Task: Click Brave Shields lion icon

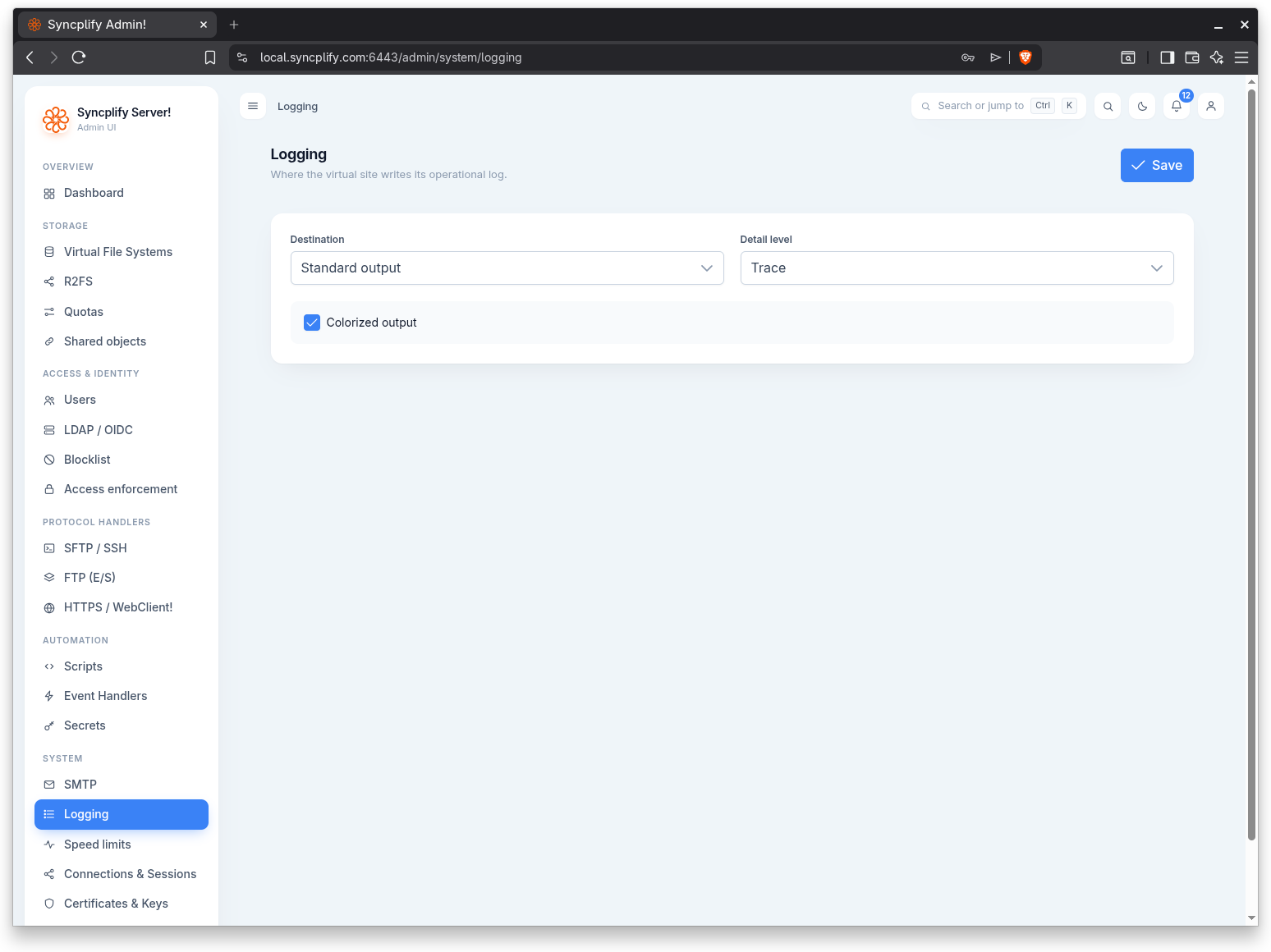Action: [1026, 57]
